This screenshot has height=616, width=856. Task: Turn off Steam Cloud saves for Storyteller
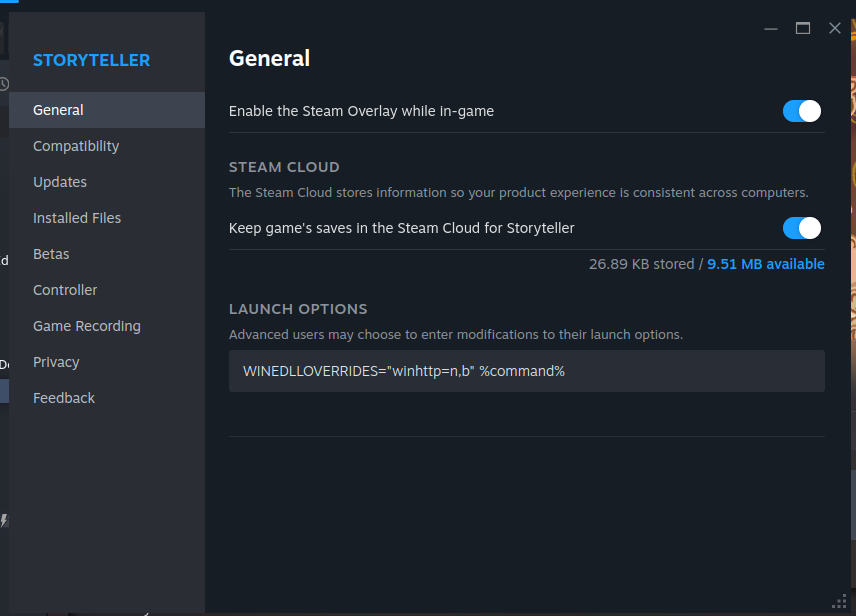click(801, 228)
